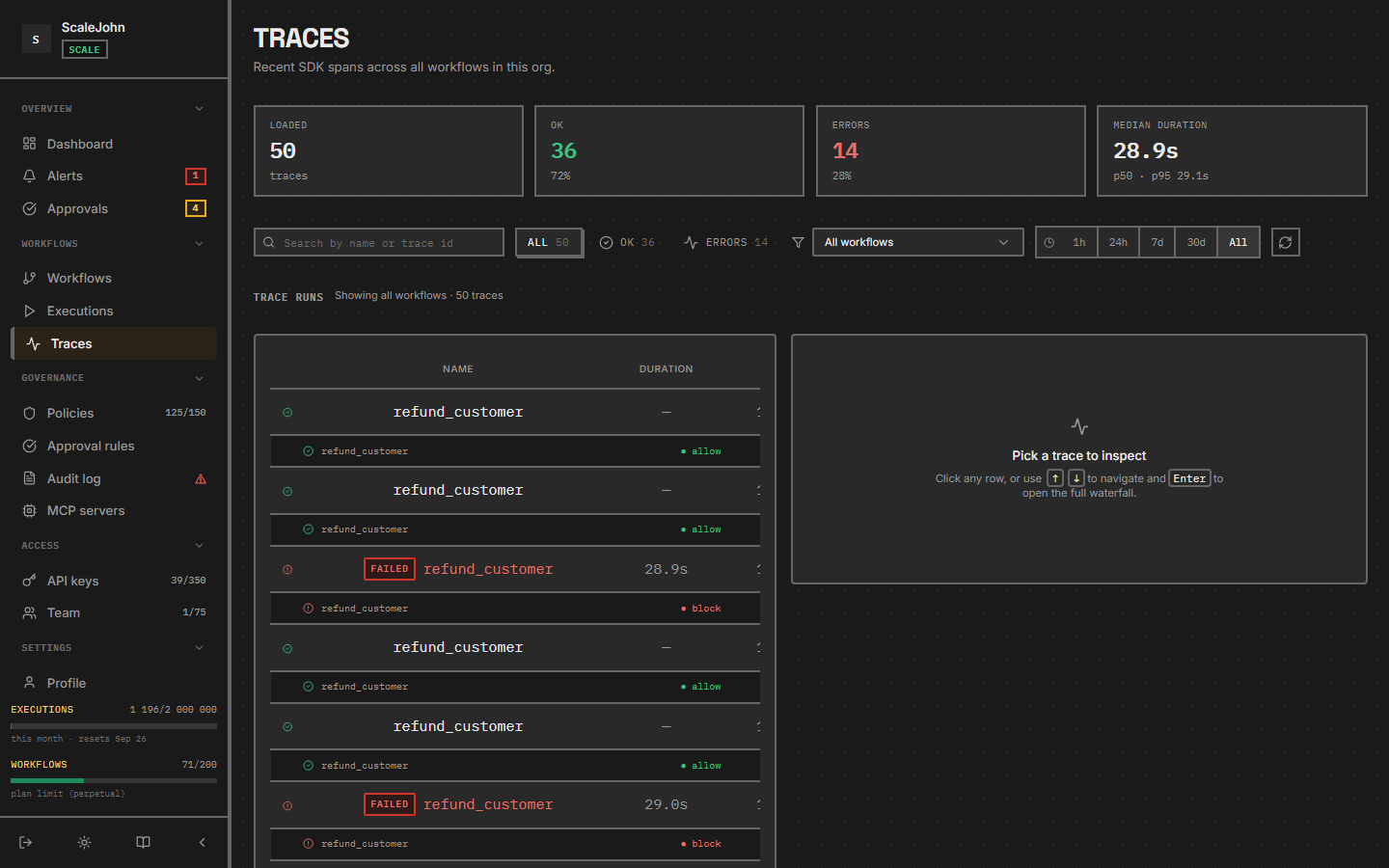This screenshot has height=868, width=1389.
Task: Click the search by name field
Action: [x=379, y=242]
